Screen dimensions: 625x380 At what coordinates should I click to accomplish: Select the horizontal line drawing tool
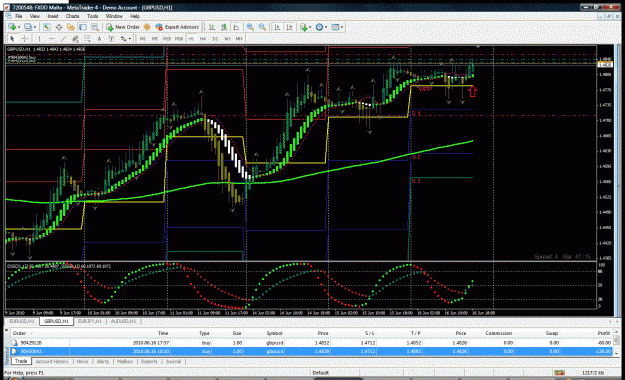point(51,39)
